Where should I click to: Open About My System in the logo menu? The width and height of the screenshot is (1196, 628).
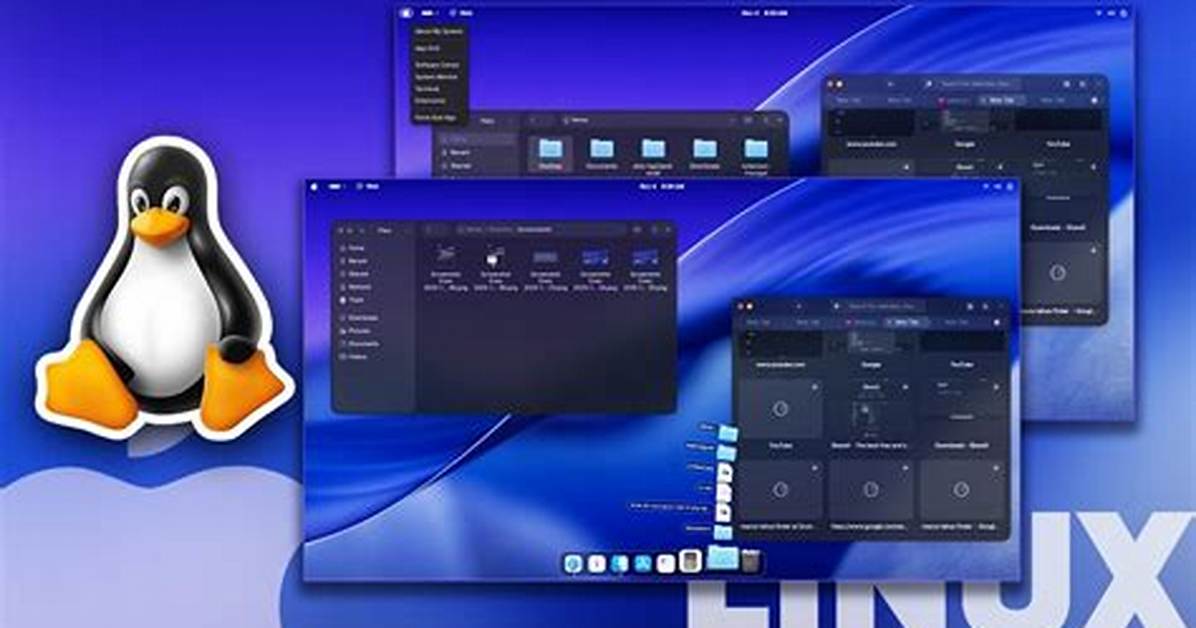click(439, 32)
